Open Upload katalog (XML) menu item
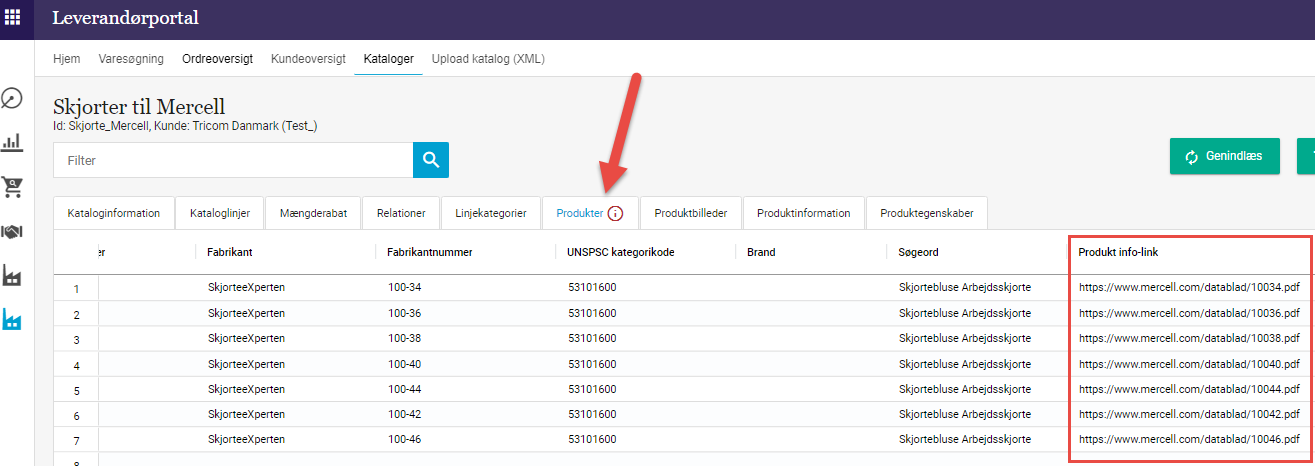1315x466 pixels. click(x=488, y=59)
